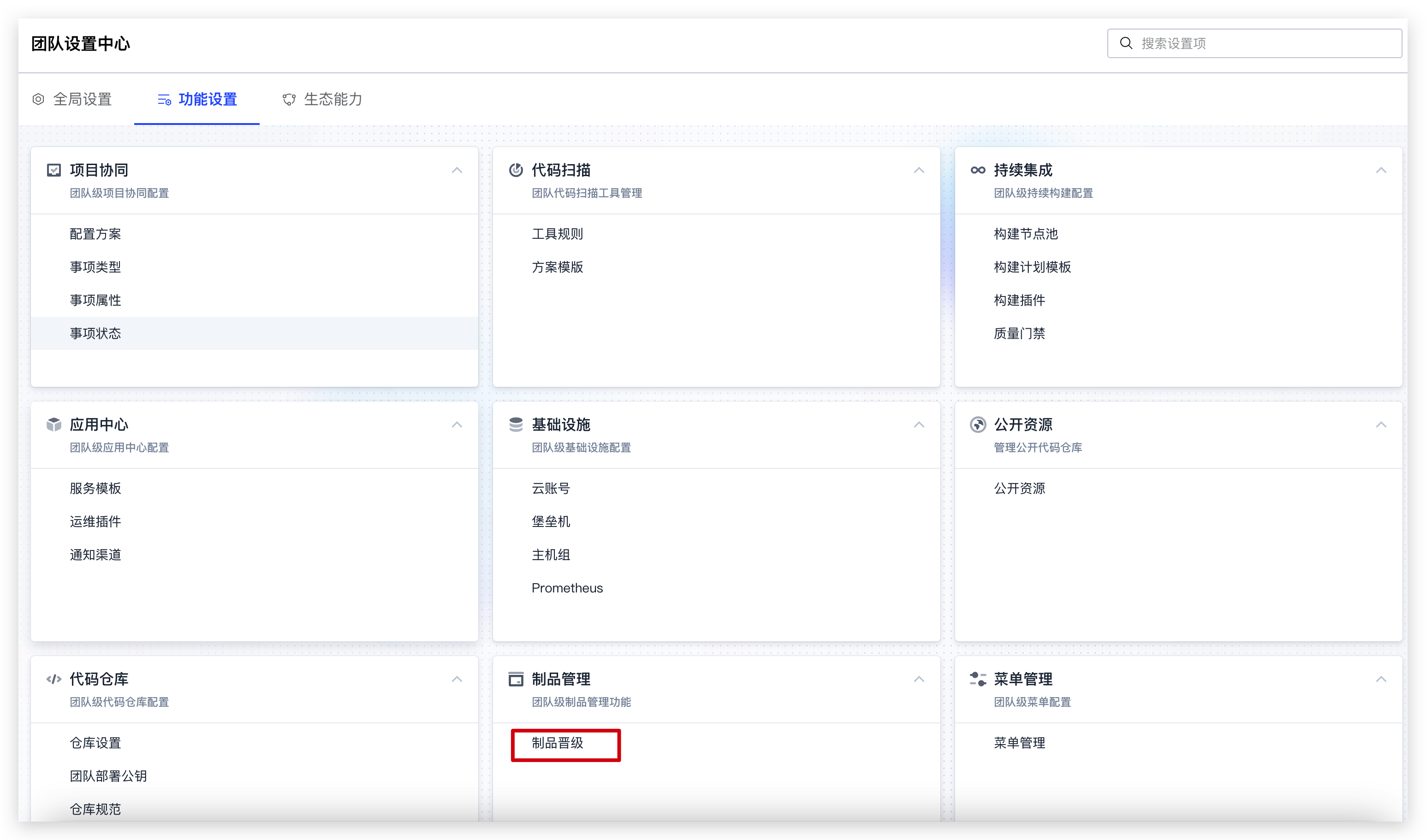Click the 公开资源 globe icon
Screen dimensions: 1426x840
tap(978, 425)
